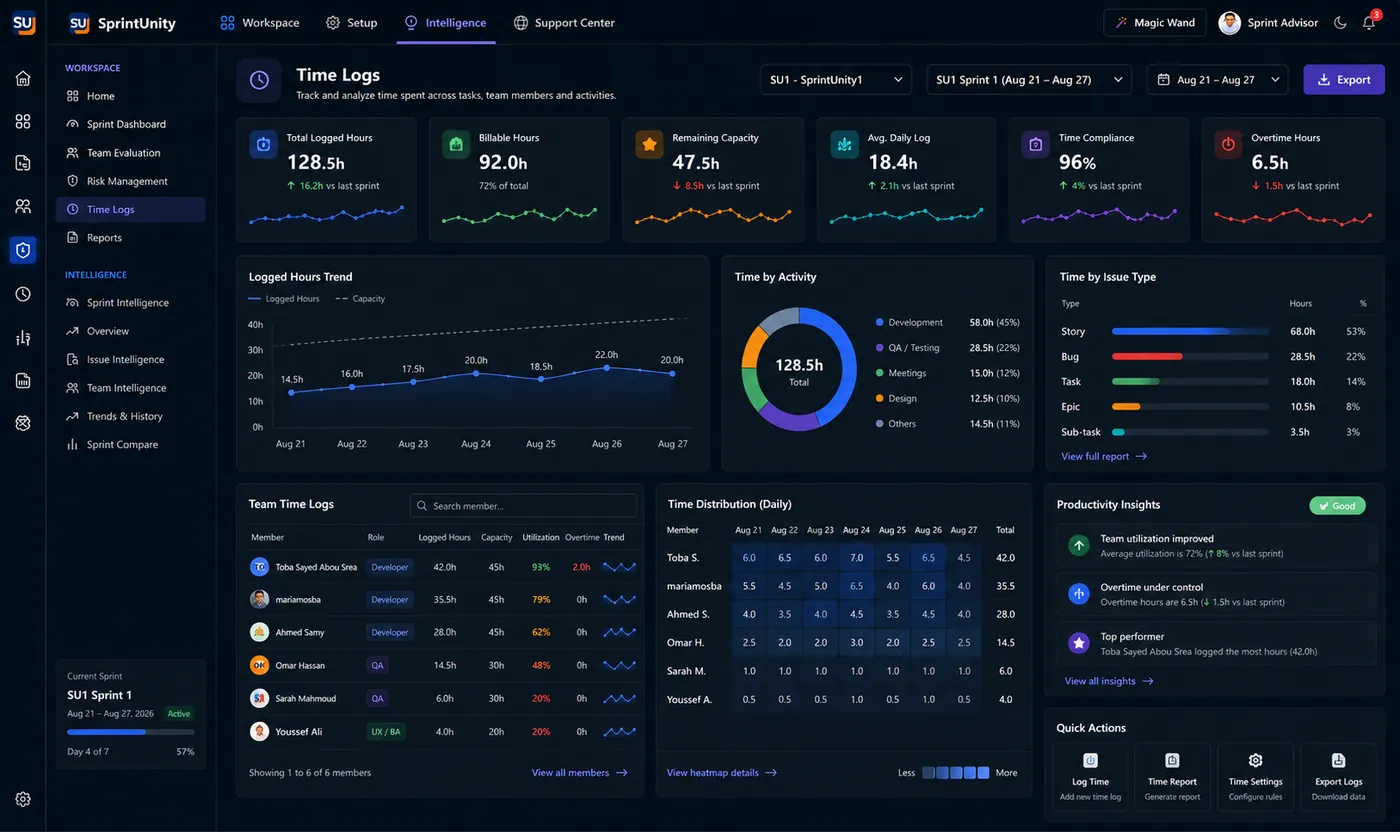Click the Overtime Hours power icon
This screenshot has height=832, width=1400.
coord(1228,145)
